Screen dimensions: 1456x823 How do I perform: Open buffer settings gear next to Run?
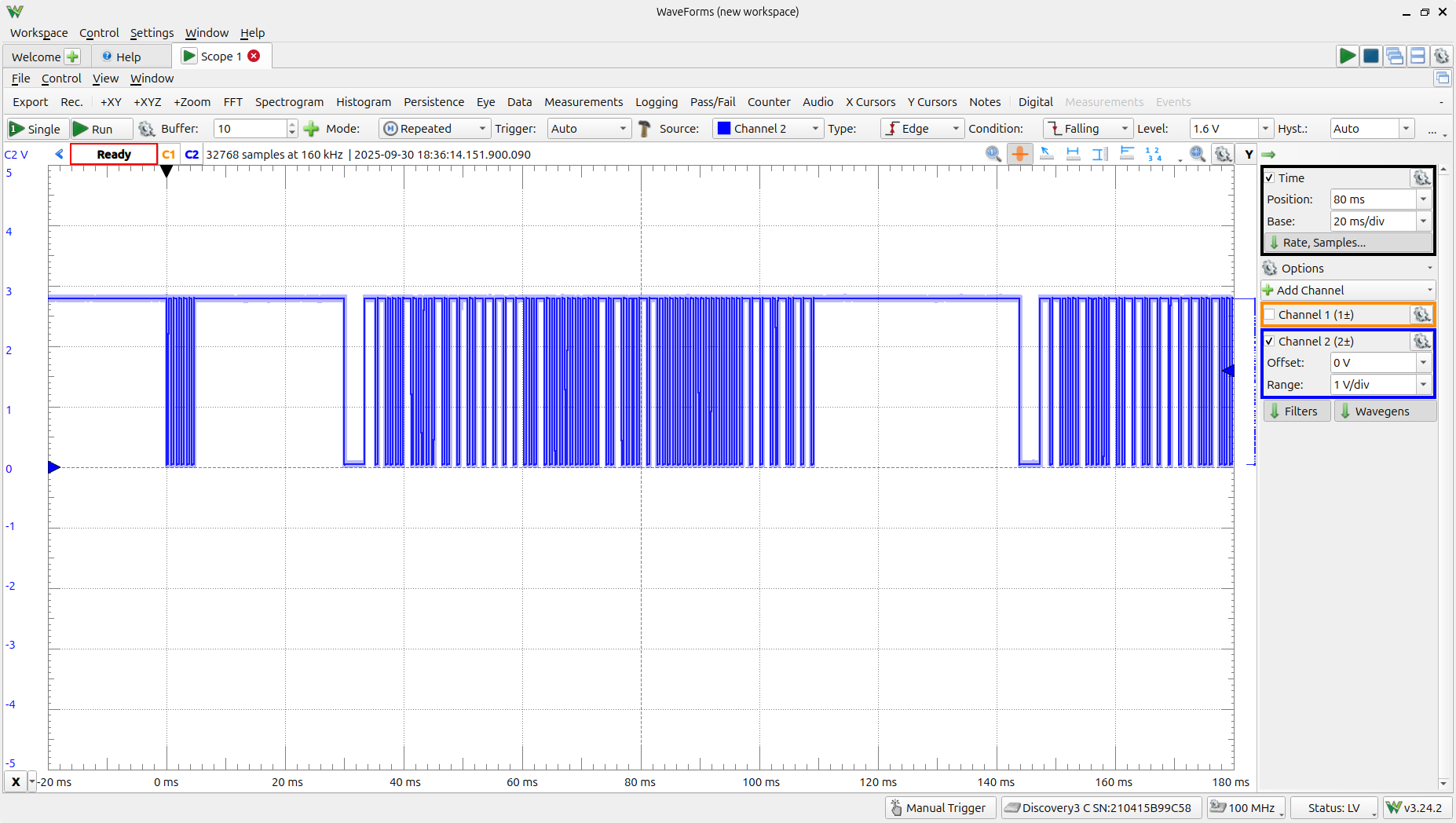tap(146, 129)
